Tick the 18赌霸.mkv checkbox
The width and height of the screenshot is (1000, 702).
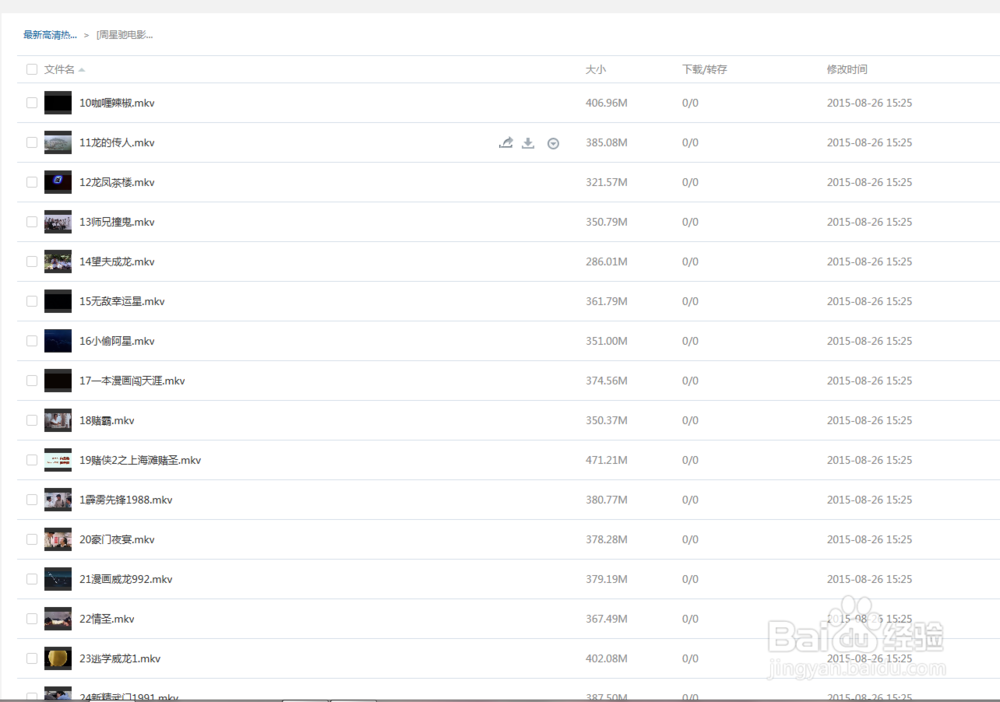pyautogui.click(x=32, y=420)
